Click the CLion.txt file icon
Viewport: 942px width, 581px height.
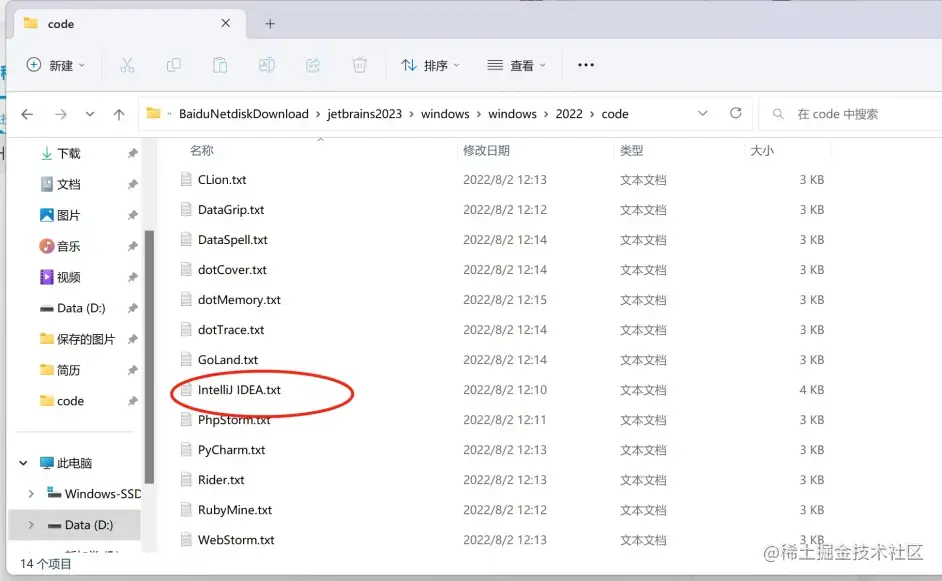[x=186, y=179]
